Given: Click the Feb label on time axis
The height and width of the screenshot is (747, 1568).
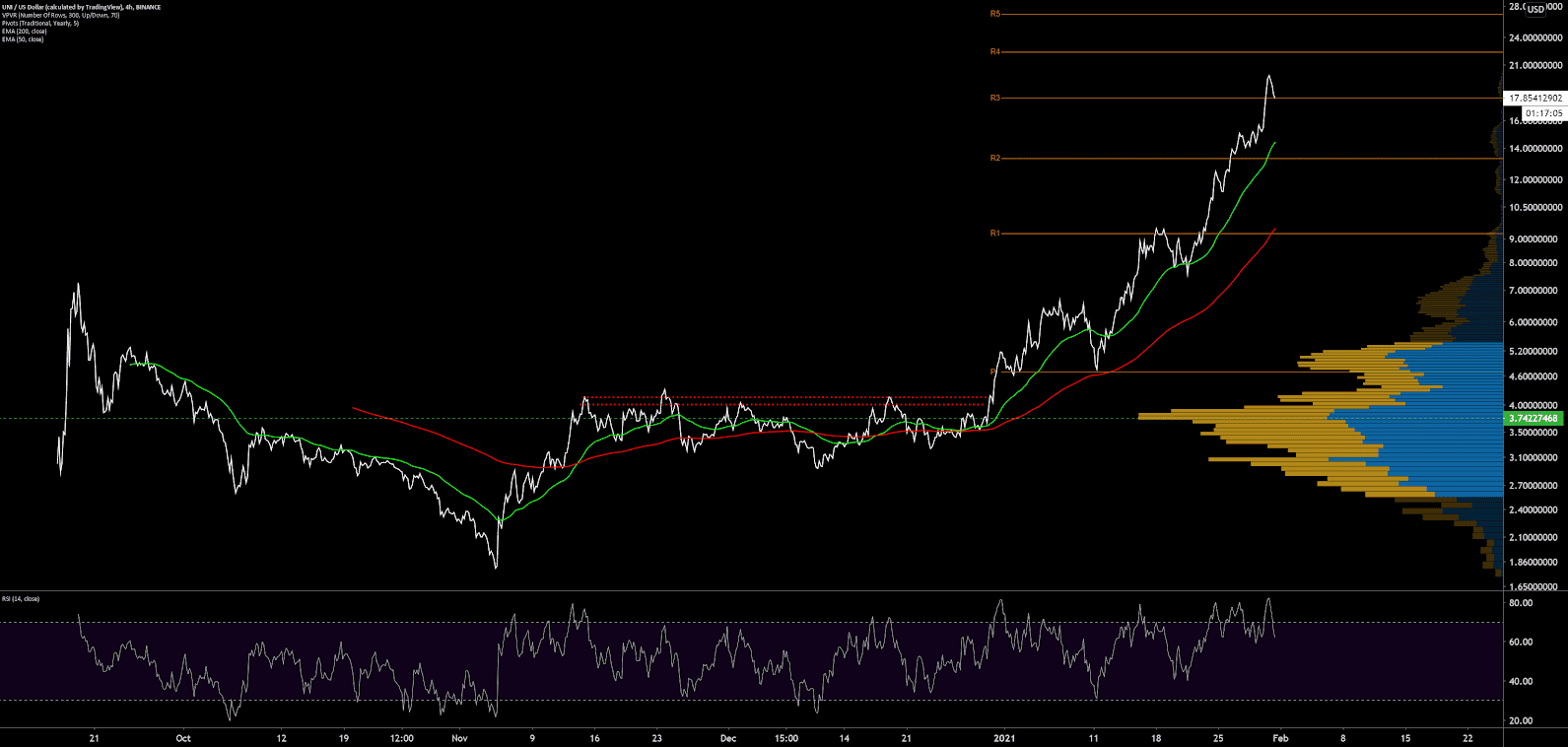Looking at the screenshot, I should 1279,737.
